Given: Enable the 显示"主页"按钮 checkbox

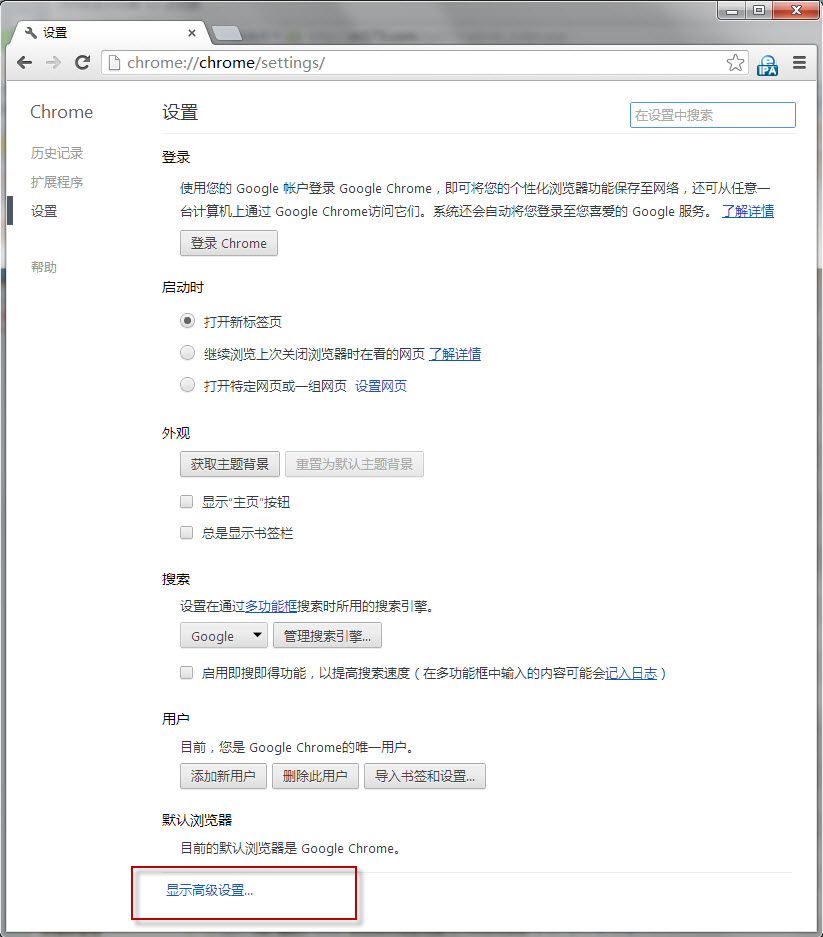Looking at the screenshot, I should pyautogui.click(x=187, y=502).
